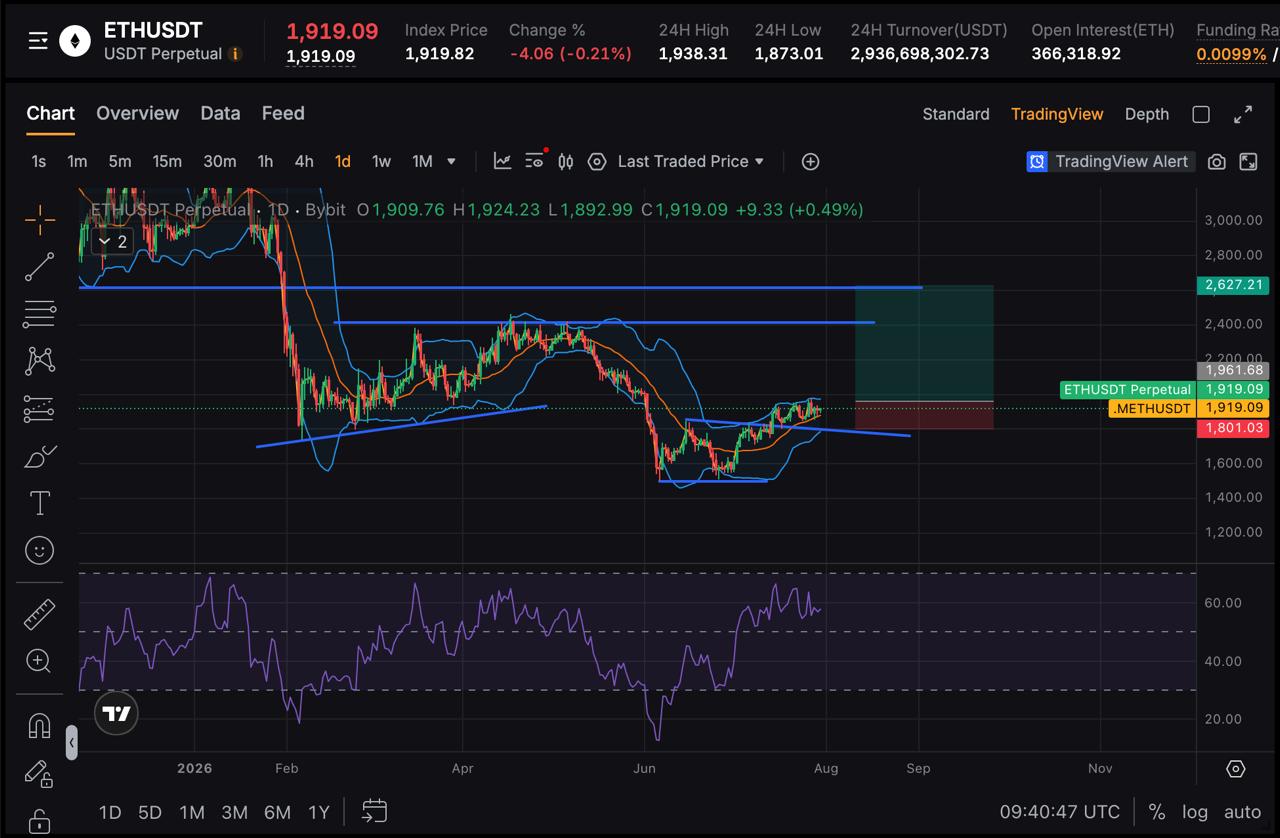Choose the 6M date range
Viewport: 1280px width, 838px height.
pos(277,812)
